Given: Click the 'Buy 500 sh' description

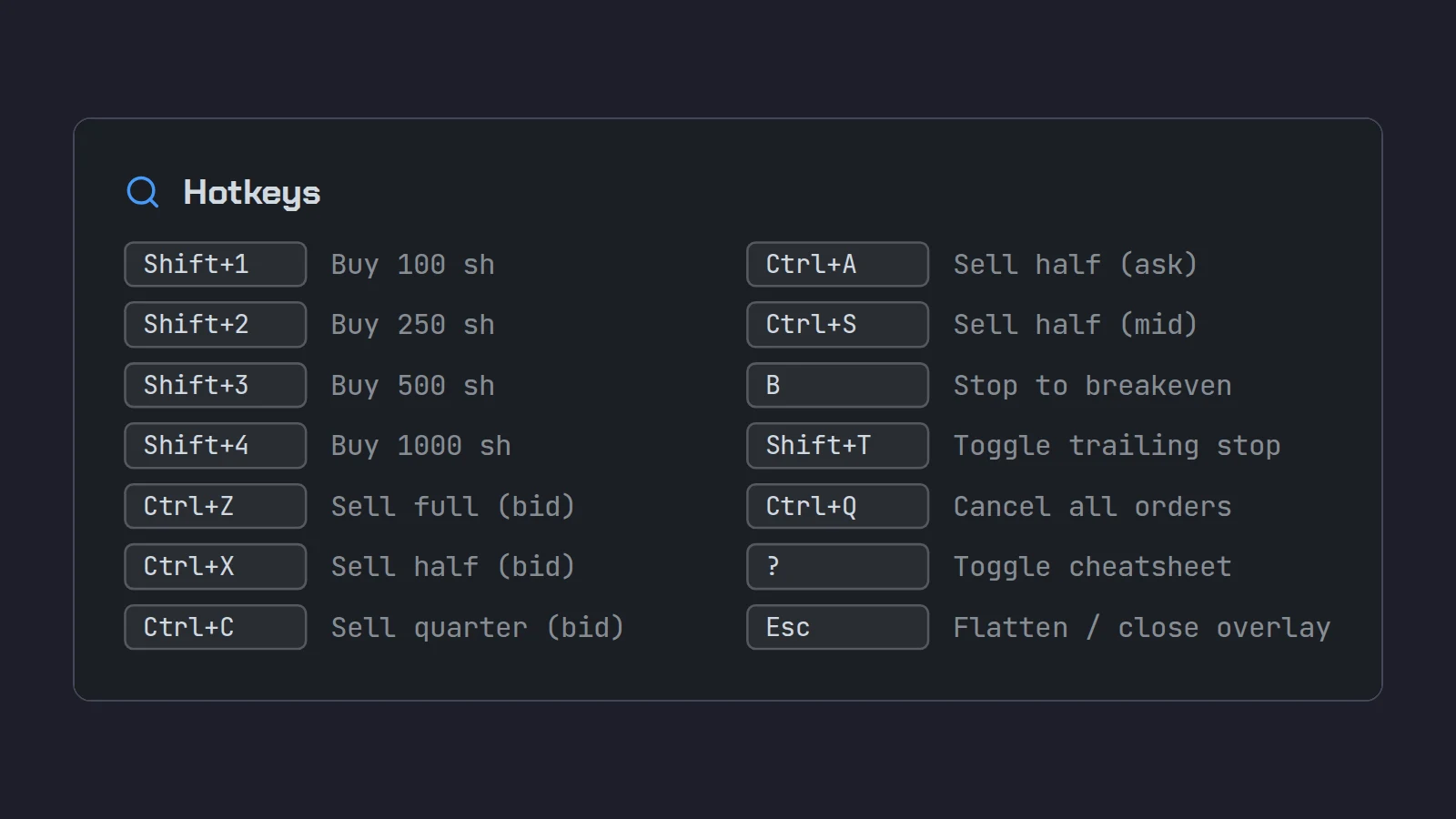Looking at the screenshot, I should tap(413, 386).
